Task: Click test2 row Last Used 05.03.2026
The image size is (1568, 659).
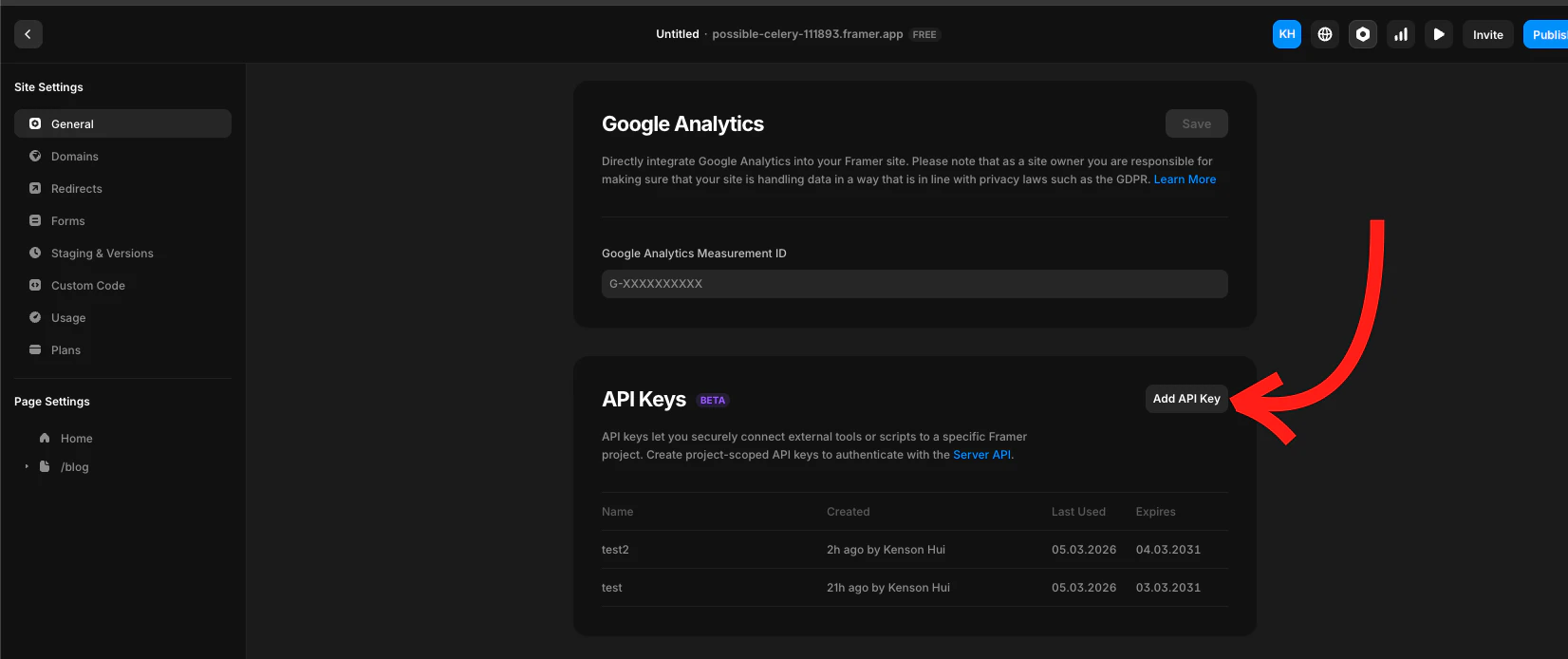Action: point(1084,550)
